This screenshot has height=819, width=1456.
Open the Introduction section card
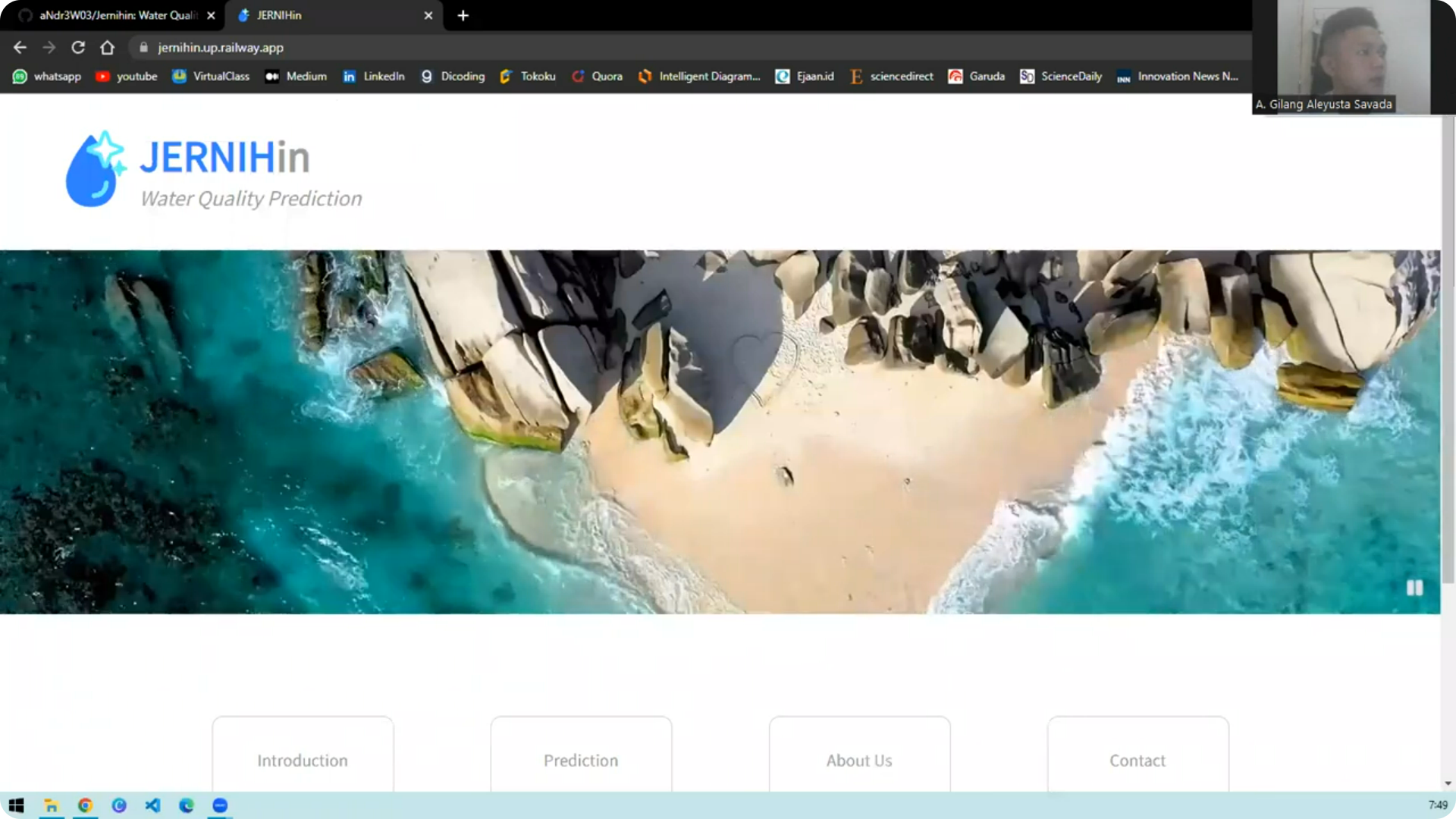[303, 760]
